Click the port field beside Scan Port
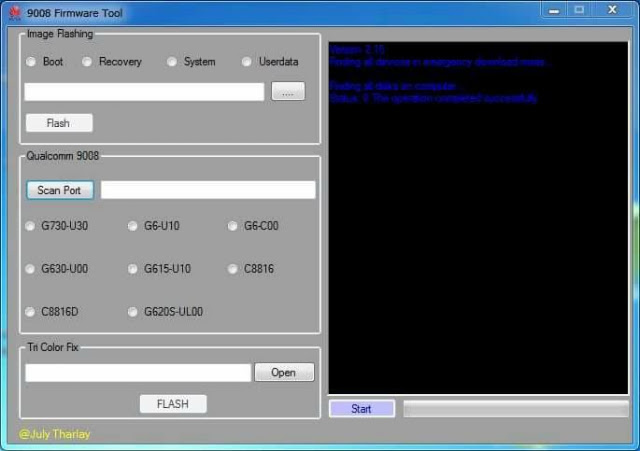Screen dimensions: 640x451 208,190
